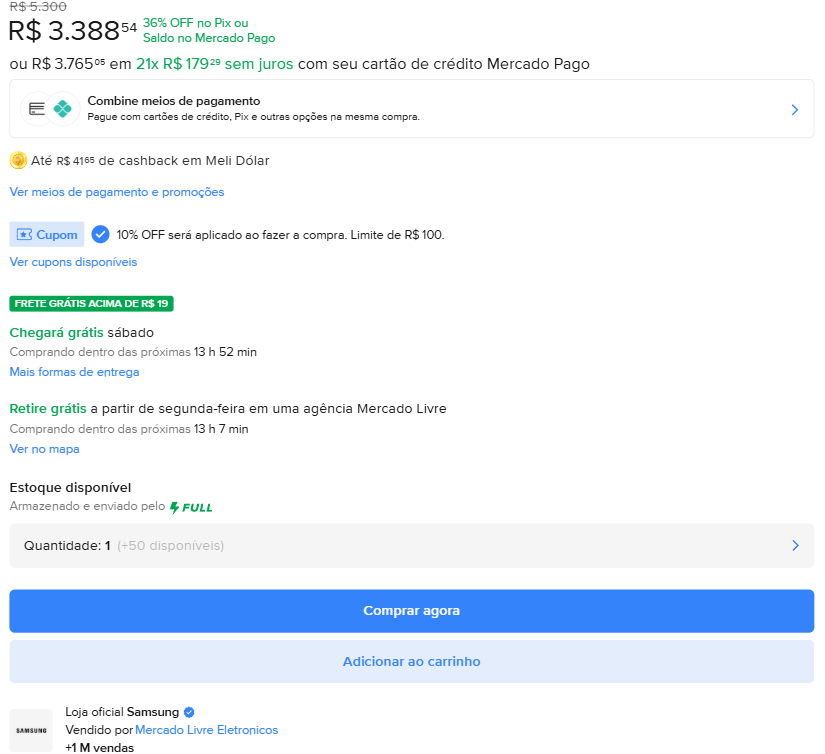Click the Cupom label button
This screenshot has width=825, height=754.
click(x=47, y=235)
